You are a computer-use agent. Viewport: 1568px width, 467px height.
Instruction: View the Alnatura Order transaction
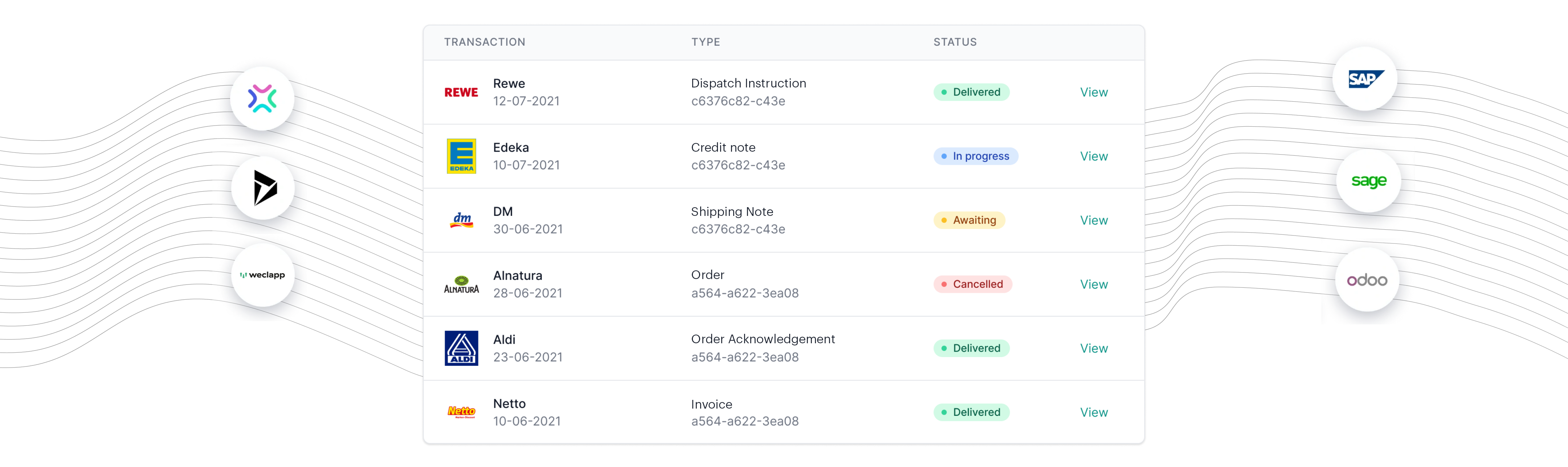[x=1094, y=284]
